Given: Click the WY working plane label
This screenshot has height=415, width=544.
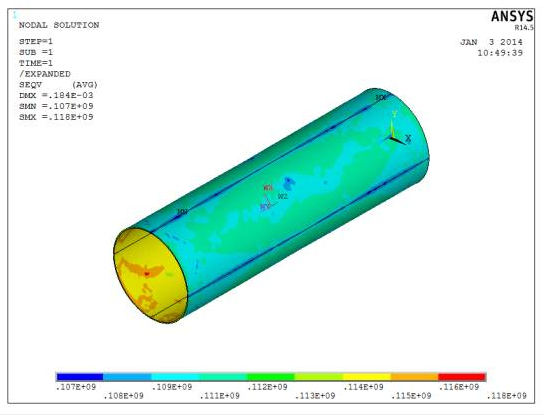Looking at the screenshot, I should pos(265,206).
